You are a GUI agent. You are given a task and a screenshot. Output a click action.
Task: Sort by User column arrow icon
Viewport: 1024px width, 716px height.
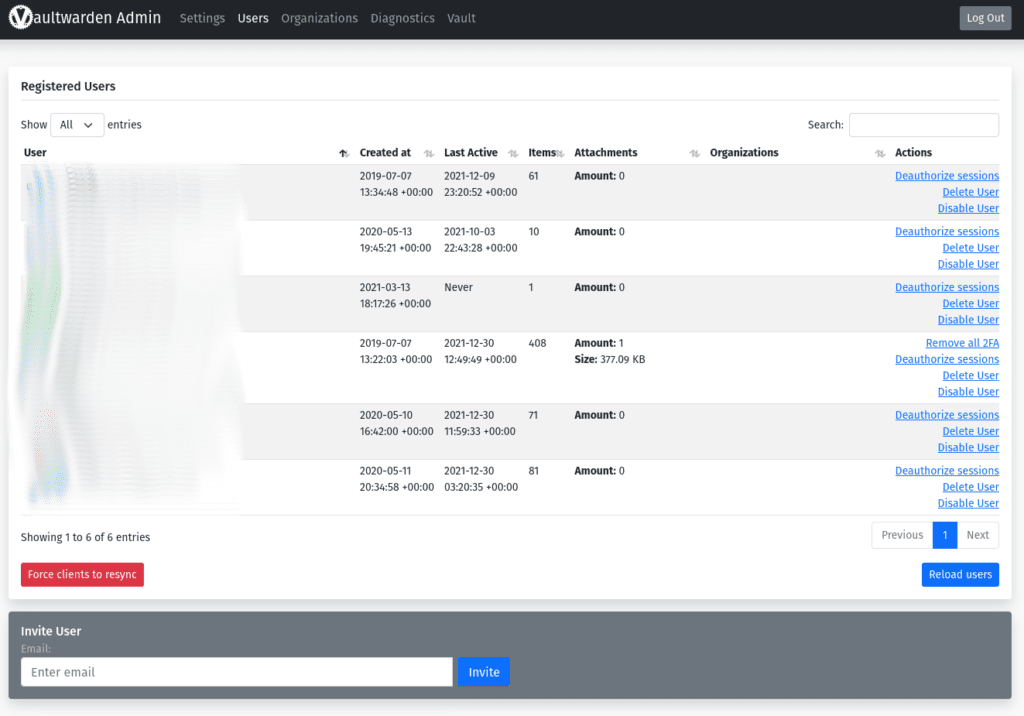coord(344,154)
